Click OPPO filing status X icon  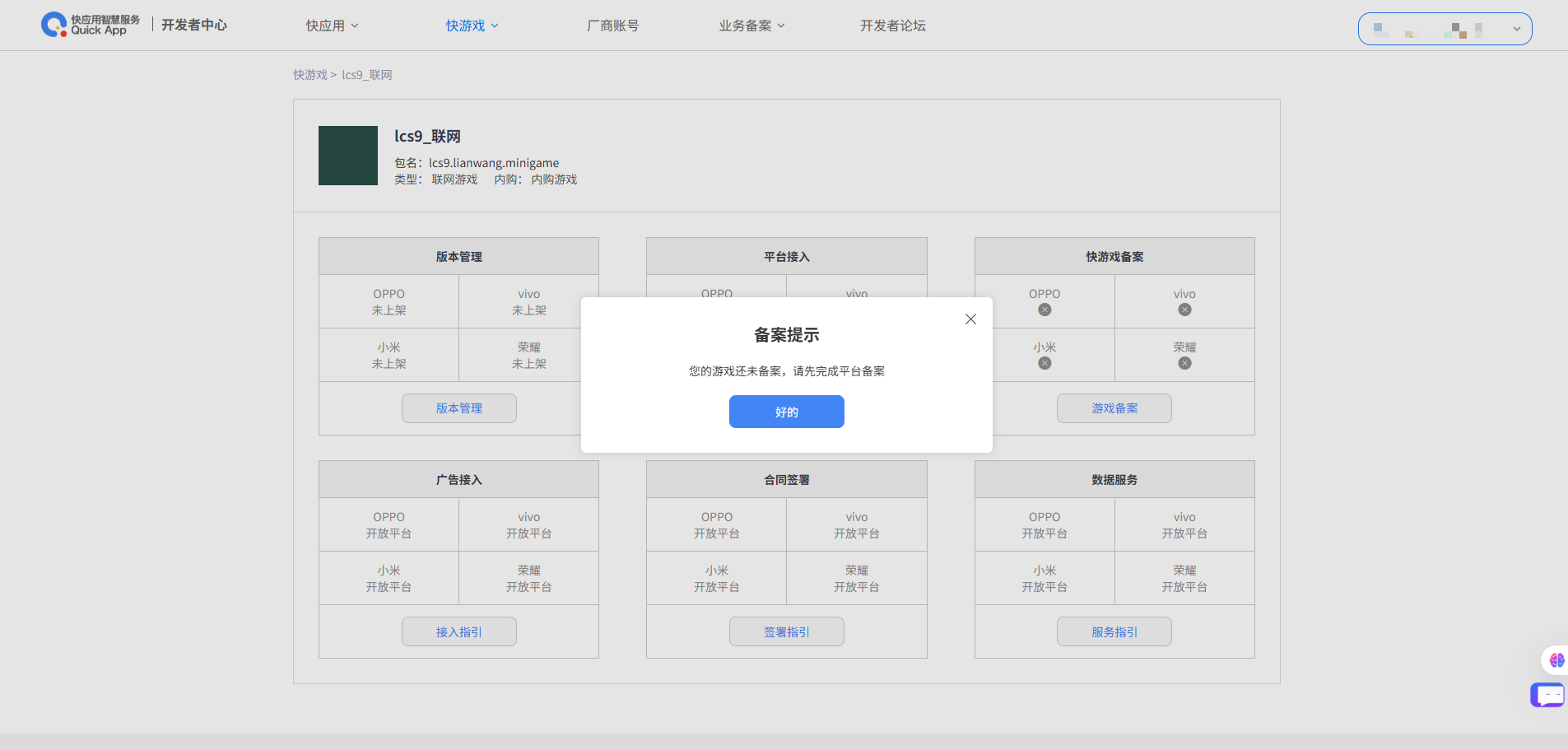coord(1045,310)
